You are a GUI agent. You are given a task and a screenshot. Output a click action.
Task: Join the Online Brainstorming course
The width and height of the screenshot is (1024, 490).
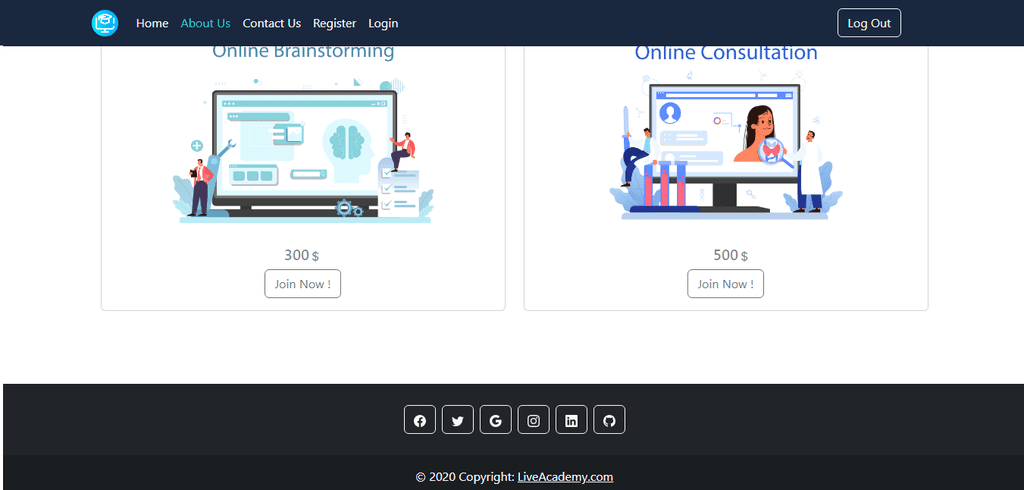point(302,284)
